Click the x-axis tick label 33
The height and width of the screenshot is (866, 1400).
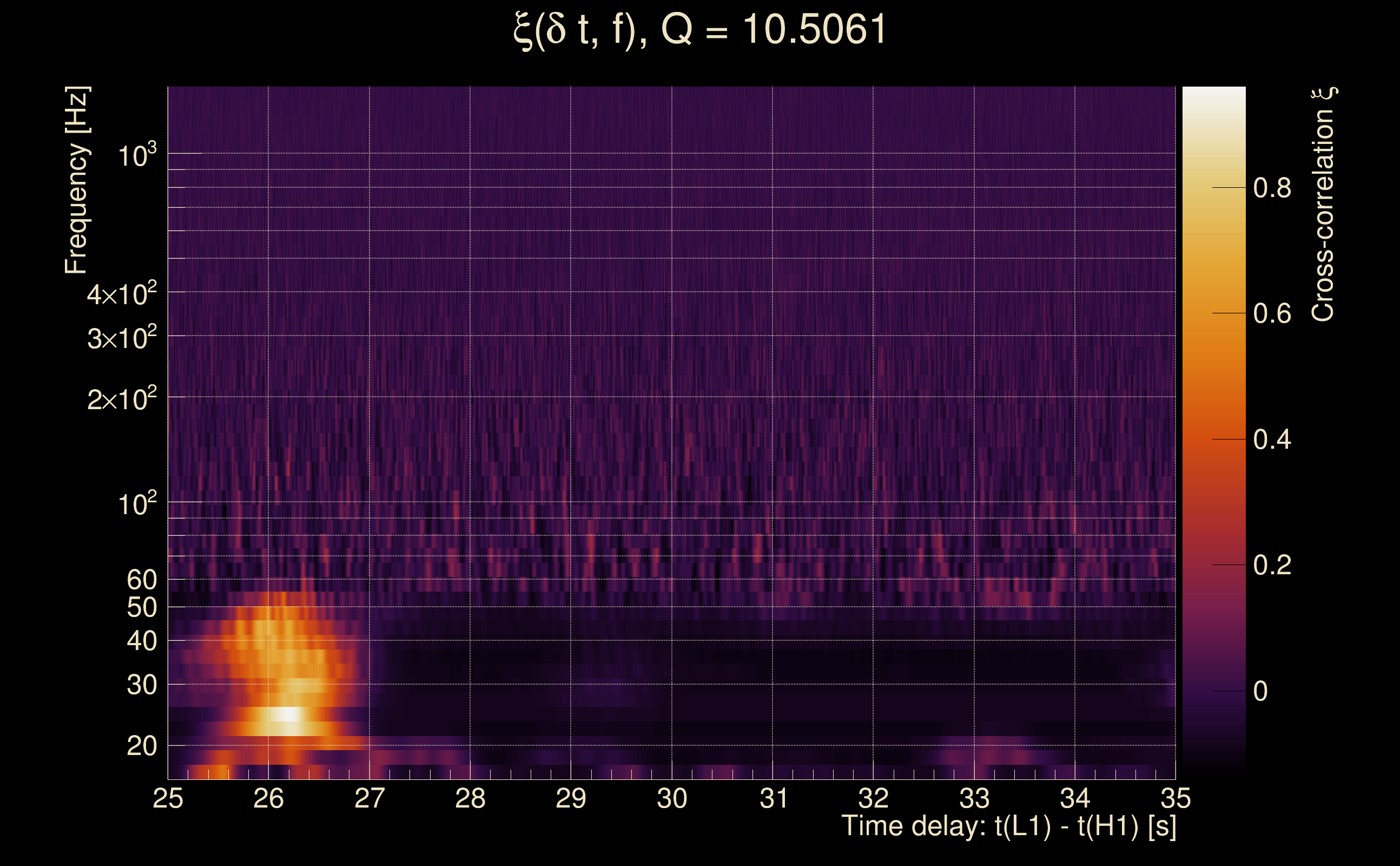click(974, 798)
